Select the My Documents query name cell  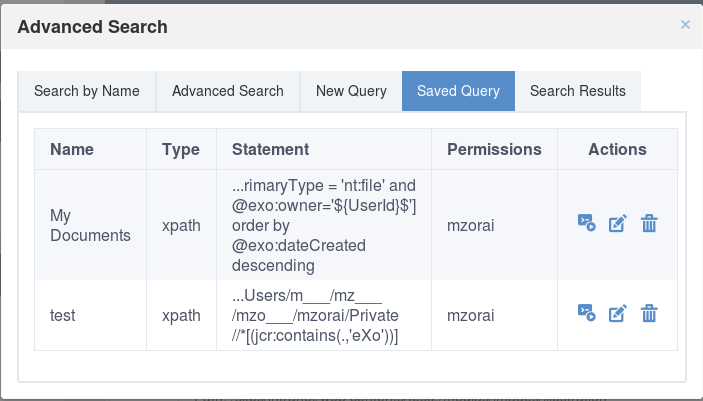91,225
